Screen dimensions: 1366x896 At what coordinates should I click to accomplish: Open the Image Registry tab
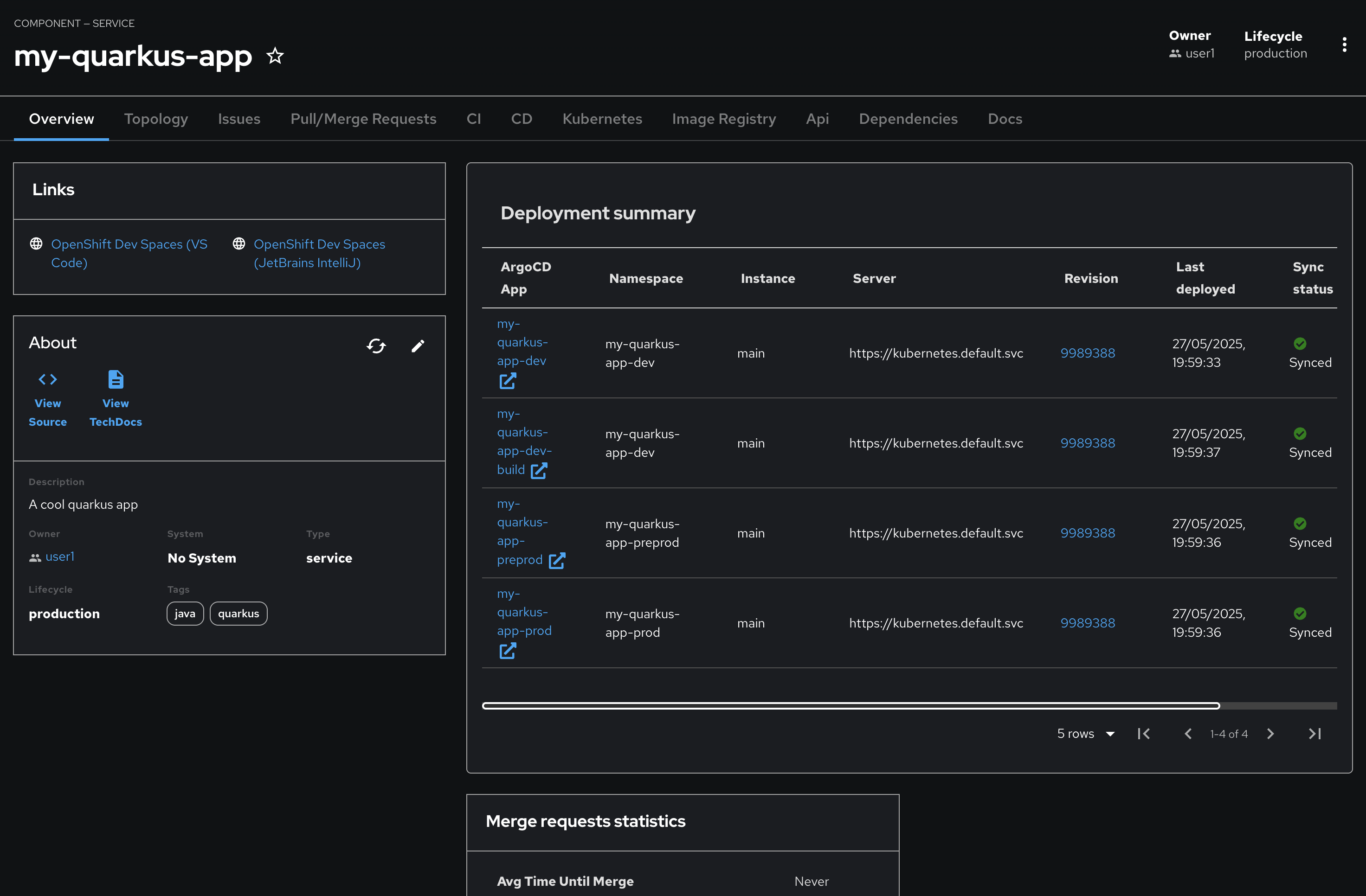[x=724, y=119]
